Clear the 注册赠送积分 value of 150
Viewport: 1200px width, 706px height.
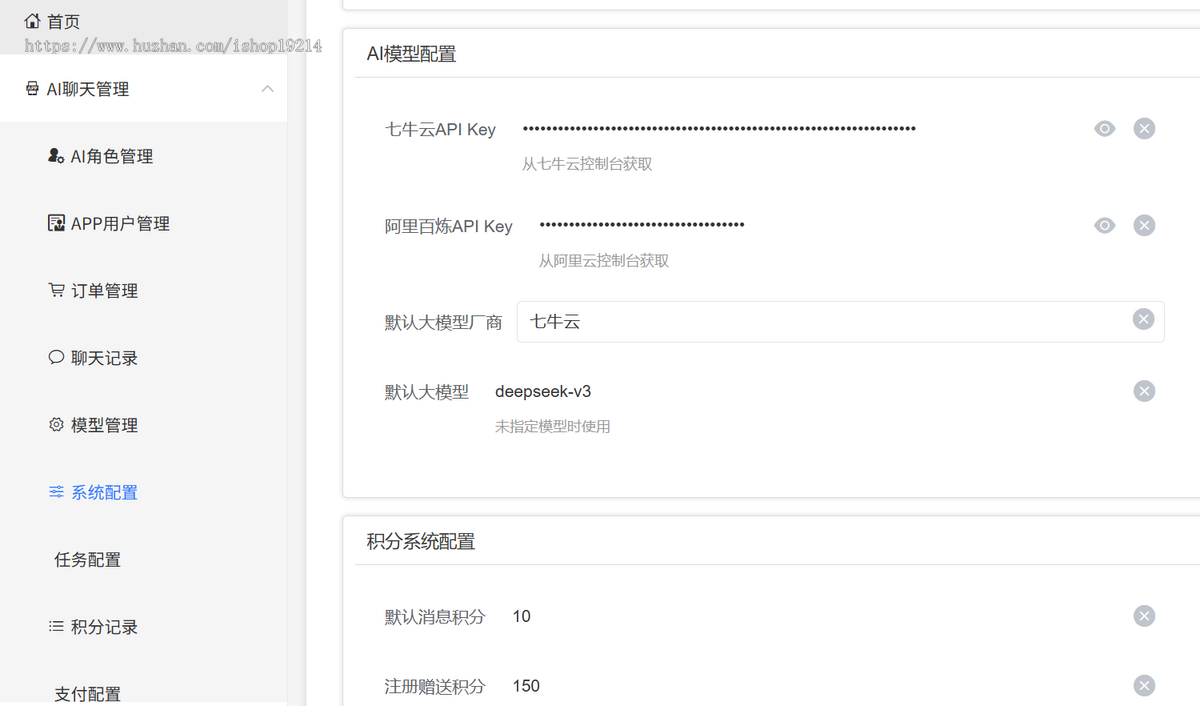(1144, 685)
